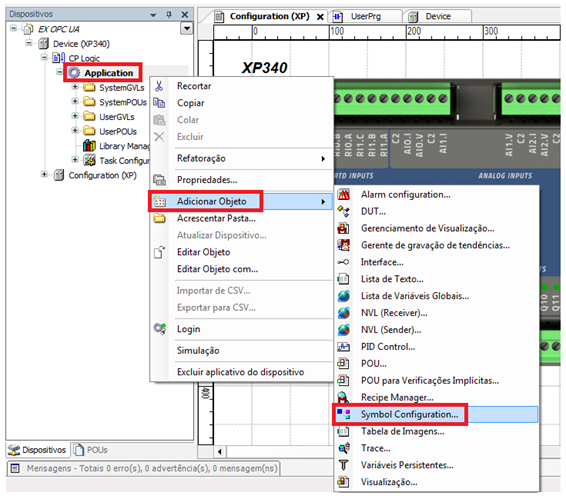Viewport: 566px width, 499px height.
Task: Open Dispositivos panel options arrow
Action: [x=153, y=15]
